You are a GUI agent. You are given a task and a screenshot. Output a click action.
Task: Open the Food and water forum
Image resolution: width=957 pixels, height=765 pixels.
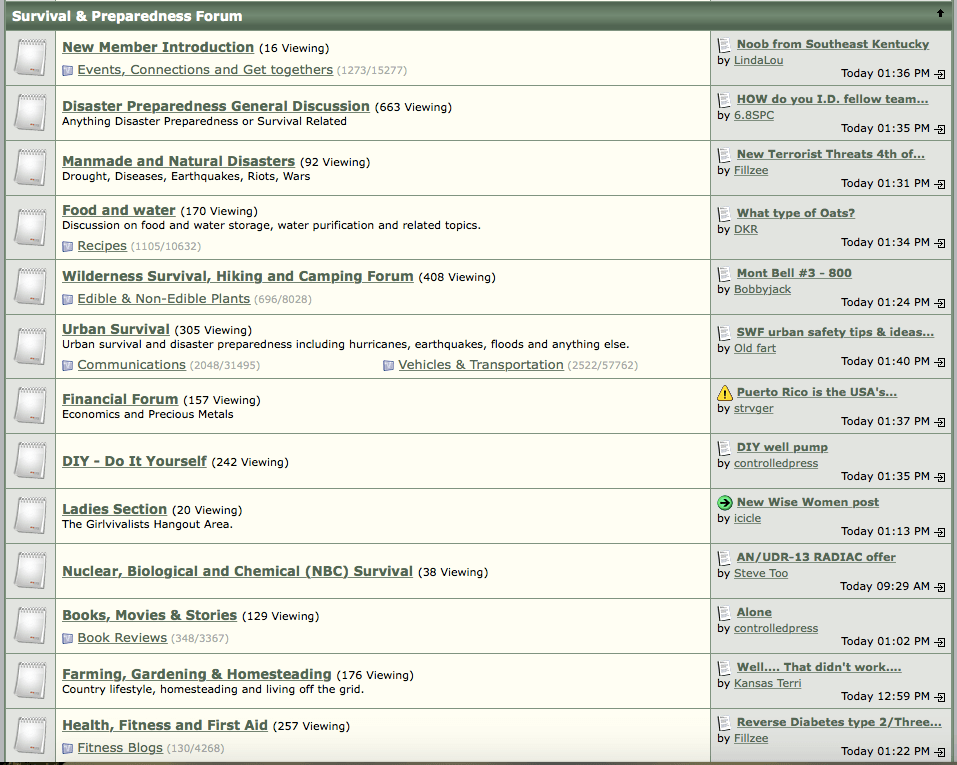pyautogui.click(x=119, y=210)
